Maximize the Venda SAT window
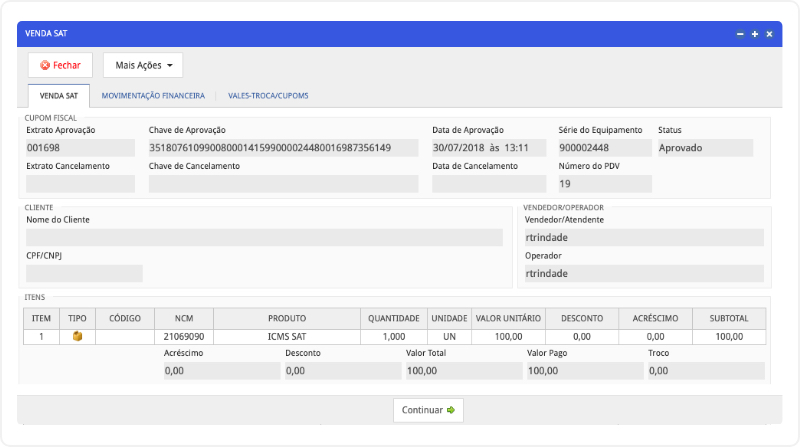This screenshot has height=447, width=800. (x=754, y=34)
